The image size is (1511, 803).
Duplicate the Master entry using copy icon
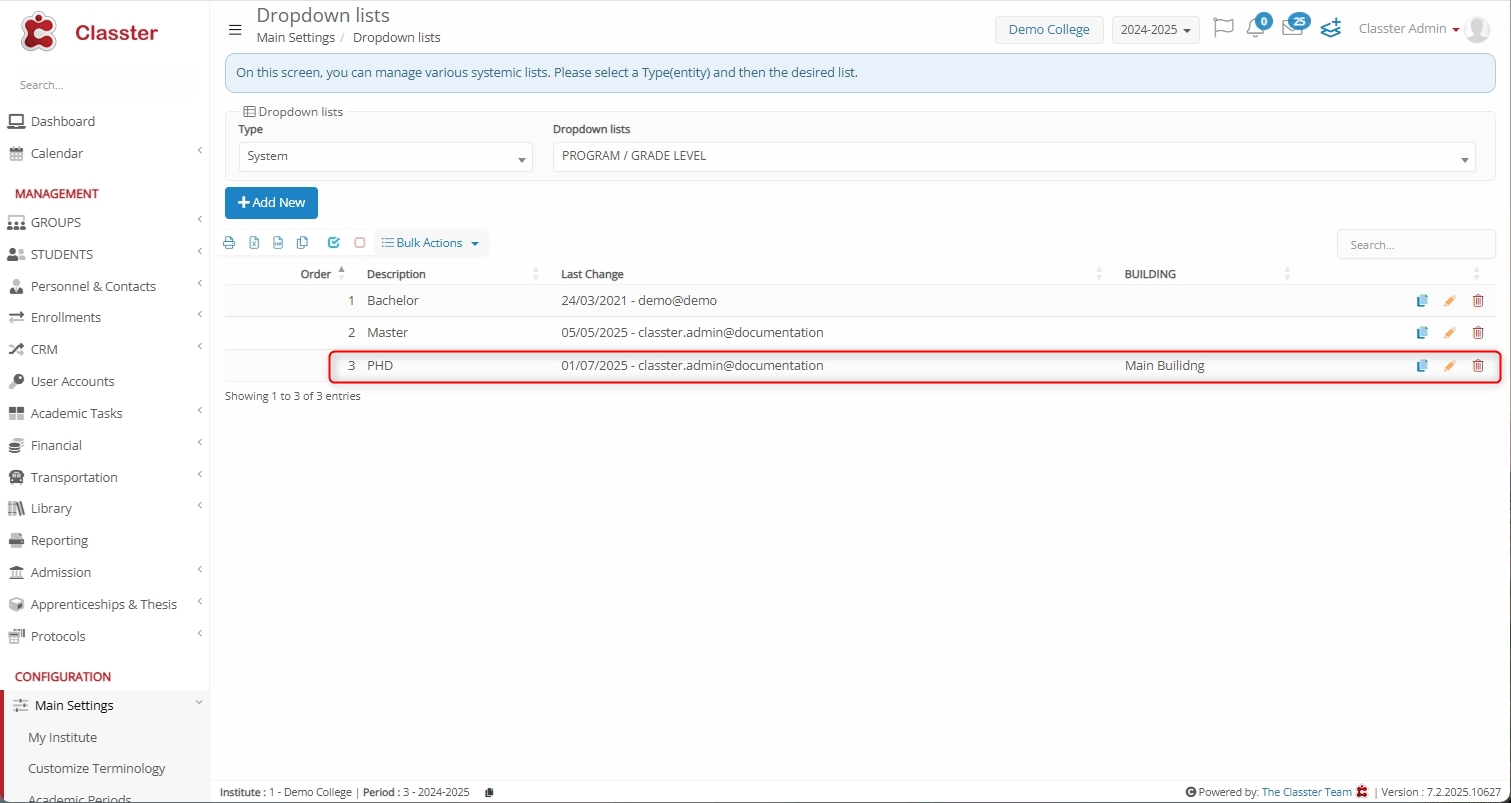point(1421,333)
